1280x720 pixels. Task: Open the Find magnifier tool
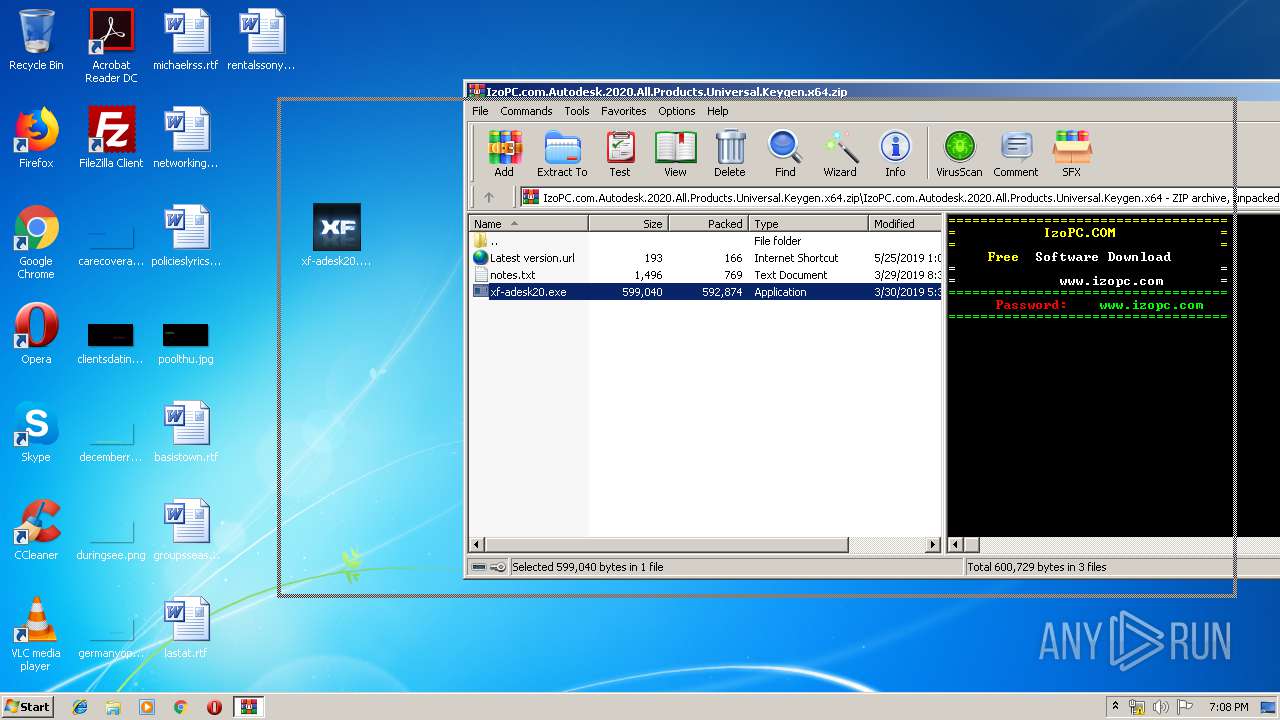785,154
